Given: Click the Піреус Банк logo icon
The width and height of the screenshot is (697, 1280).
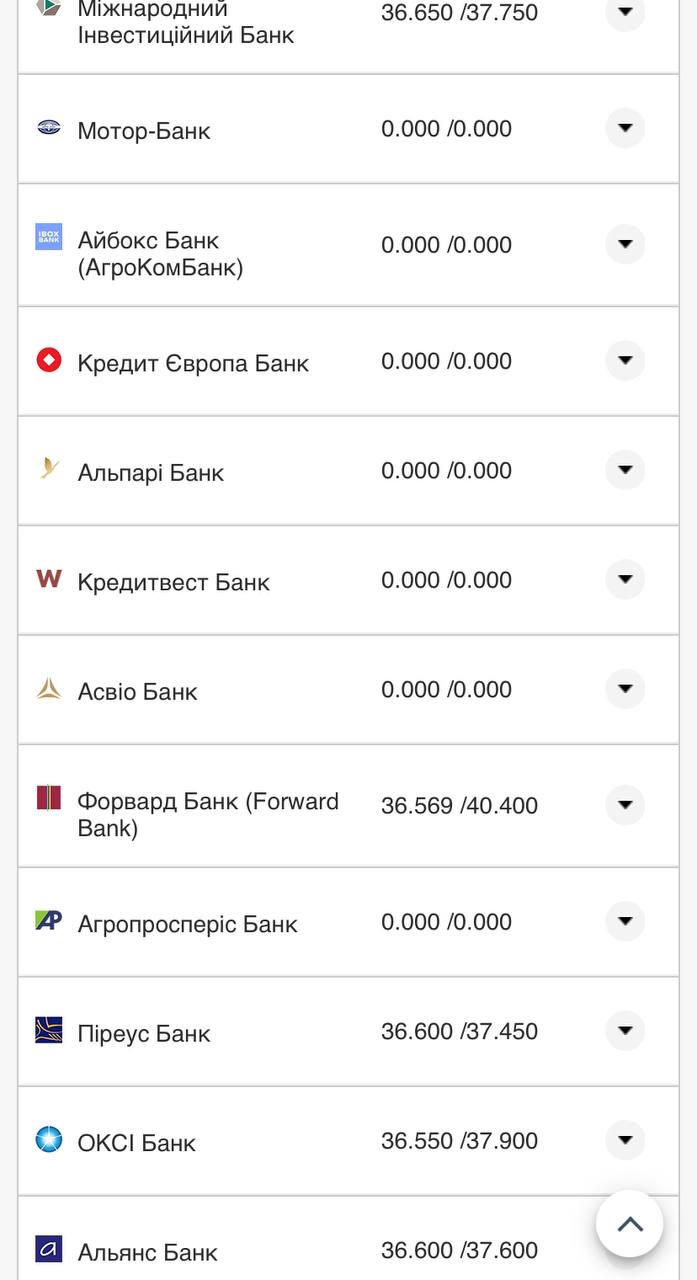Looking at the screenshot, I should tap(49, 1030).
